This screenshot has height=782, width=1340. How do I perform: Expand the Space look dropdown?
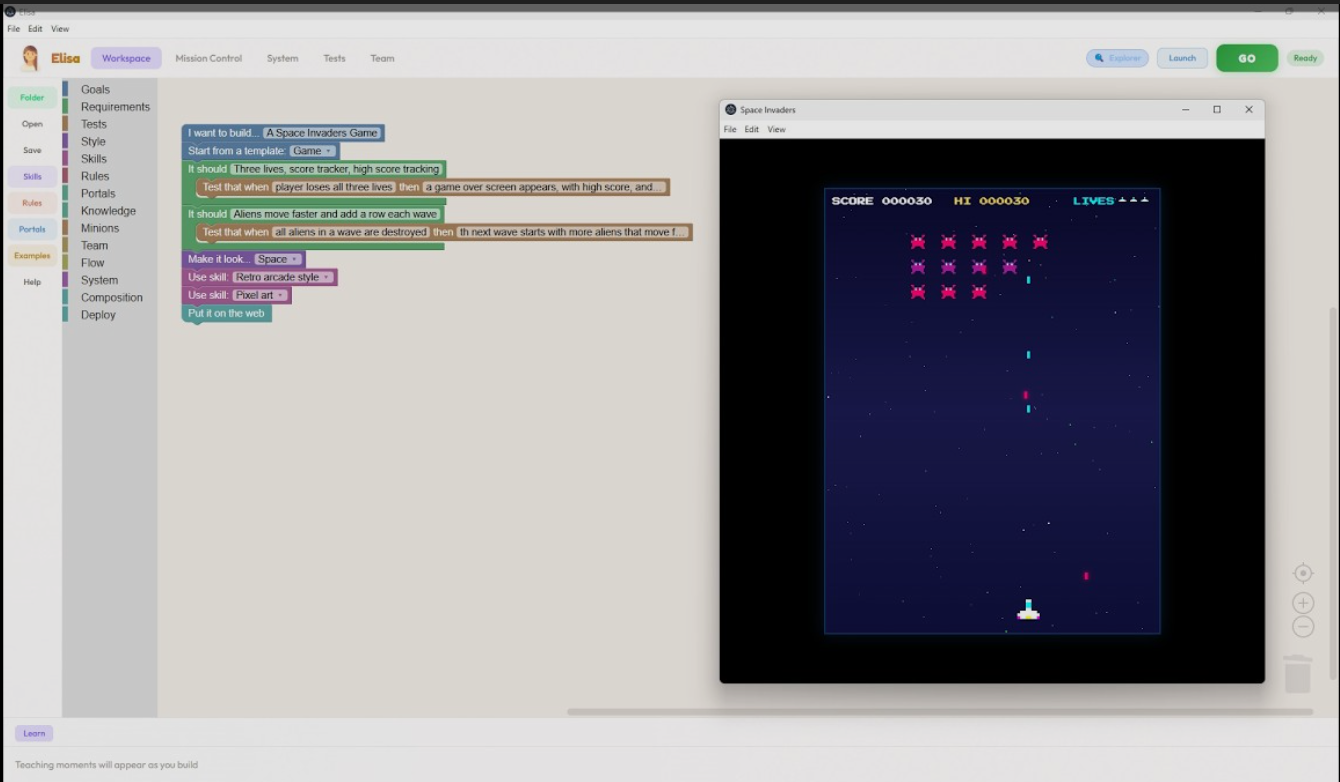[x=278, y=259]
